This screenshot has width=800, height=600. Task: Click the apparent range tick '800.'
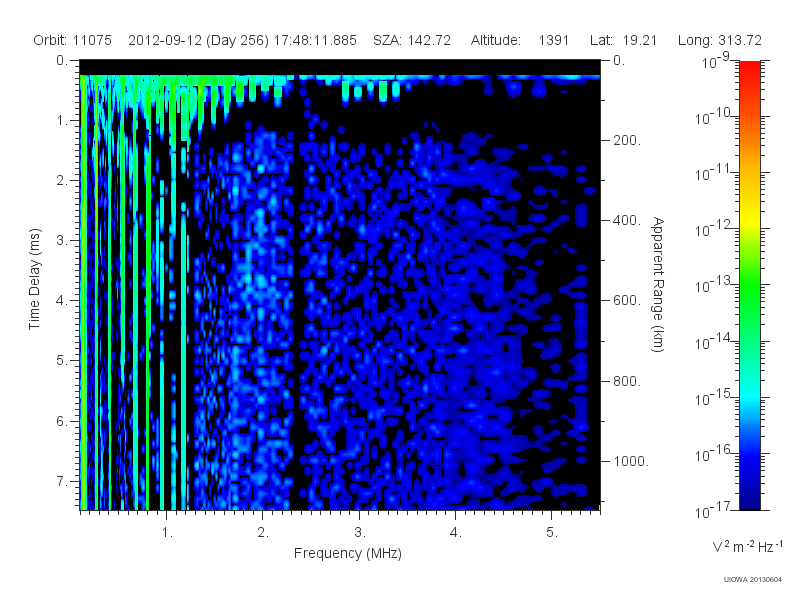(x=627, y=381)
